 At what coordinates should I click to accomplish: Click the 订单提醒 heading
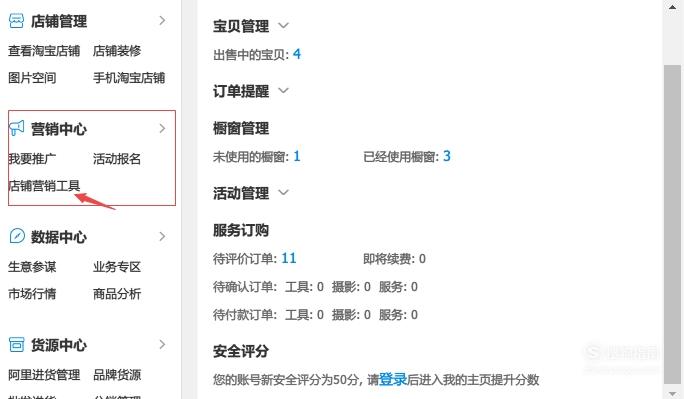point(241,91)
